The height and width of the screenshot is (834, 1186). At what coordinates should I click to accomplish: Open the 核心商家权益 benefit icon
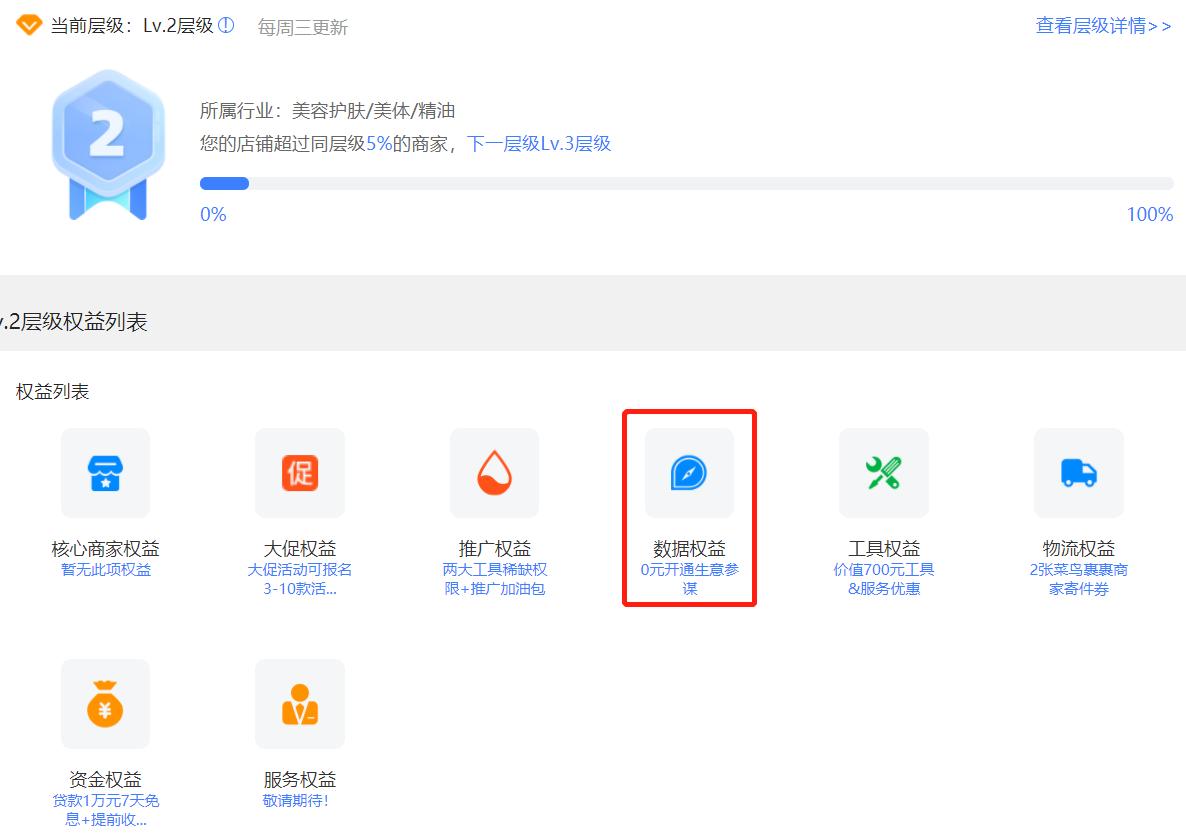point(105,472)
